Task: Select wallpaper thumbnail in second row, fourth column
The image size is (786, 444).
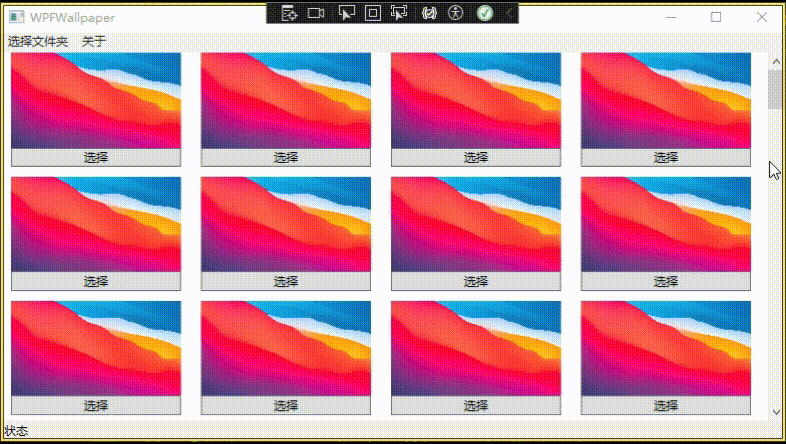Action: tap(666, 225)
